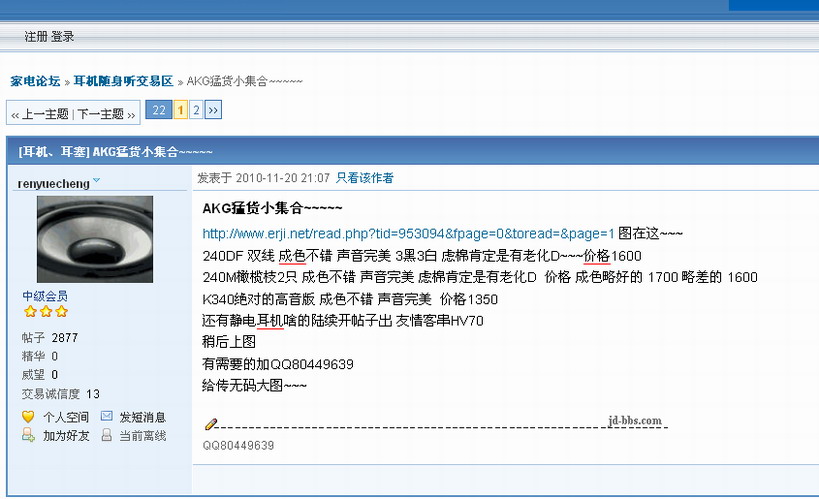Click the 登录 login link
Image resolution: width=819 pixels, height=499 pixels.
coord(62,37)
